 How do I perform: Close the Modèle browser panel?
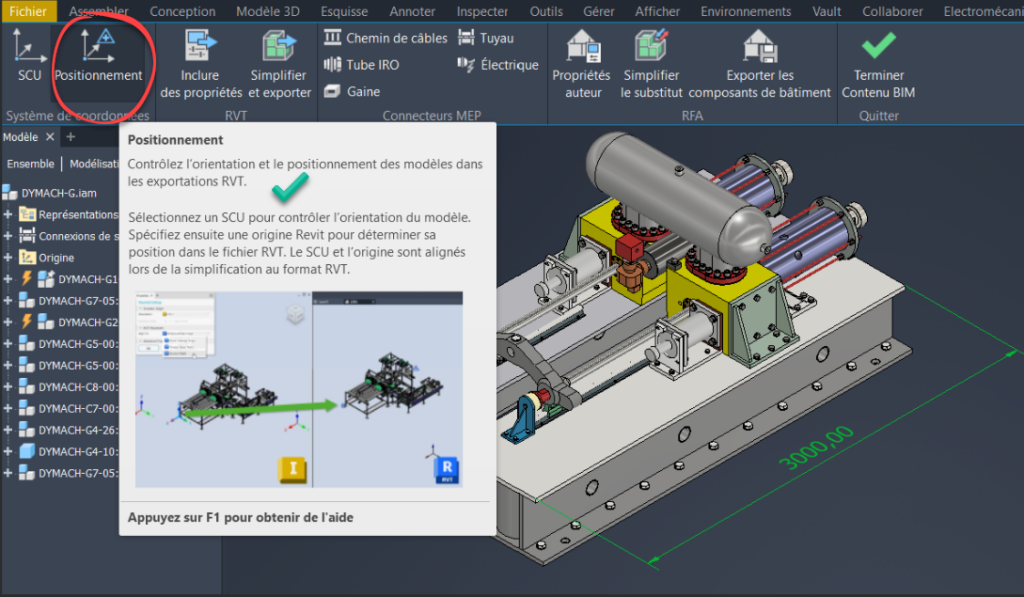coord(50,137)
